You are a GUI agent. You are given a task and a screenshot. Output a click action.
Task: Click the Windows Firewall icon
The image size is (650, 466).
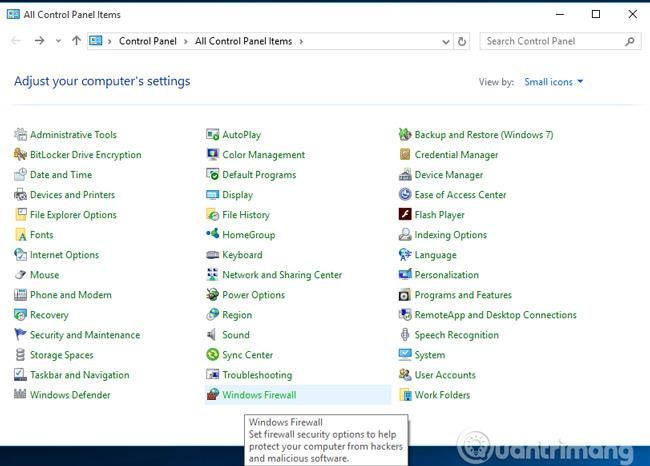[213, 394]
